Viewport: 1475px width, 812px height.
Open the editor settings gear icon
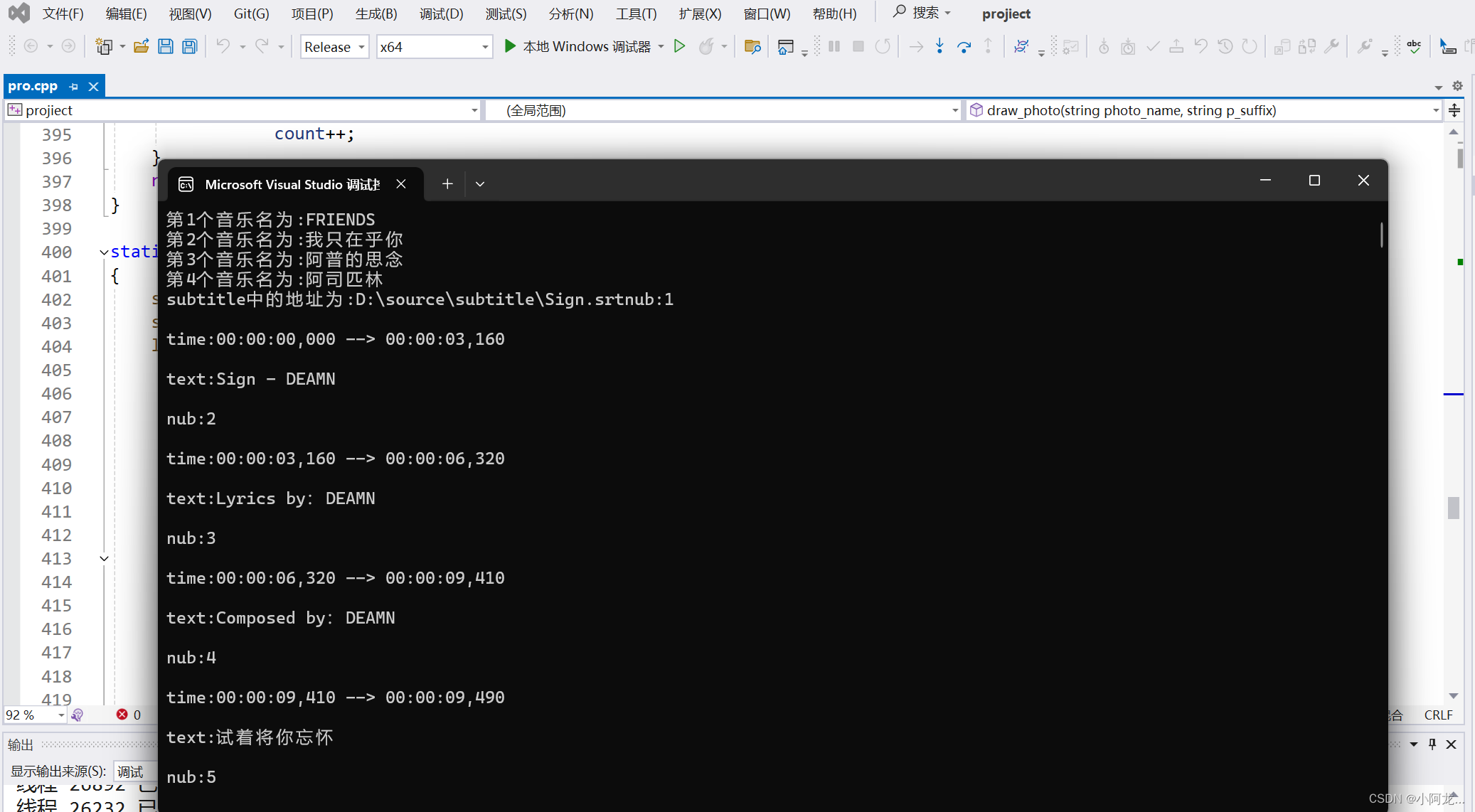[x=1457, y=86]
